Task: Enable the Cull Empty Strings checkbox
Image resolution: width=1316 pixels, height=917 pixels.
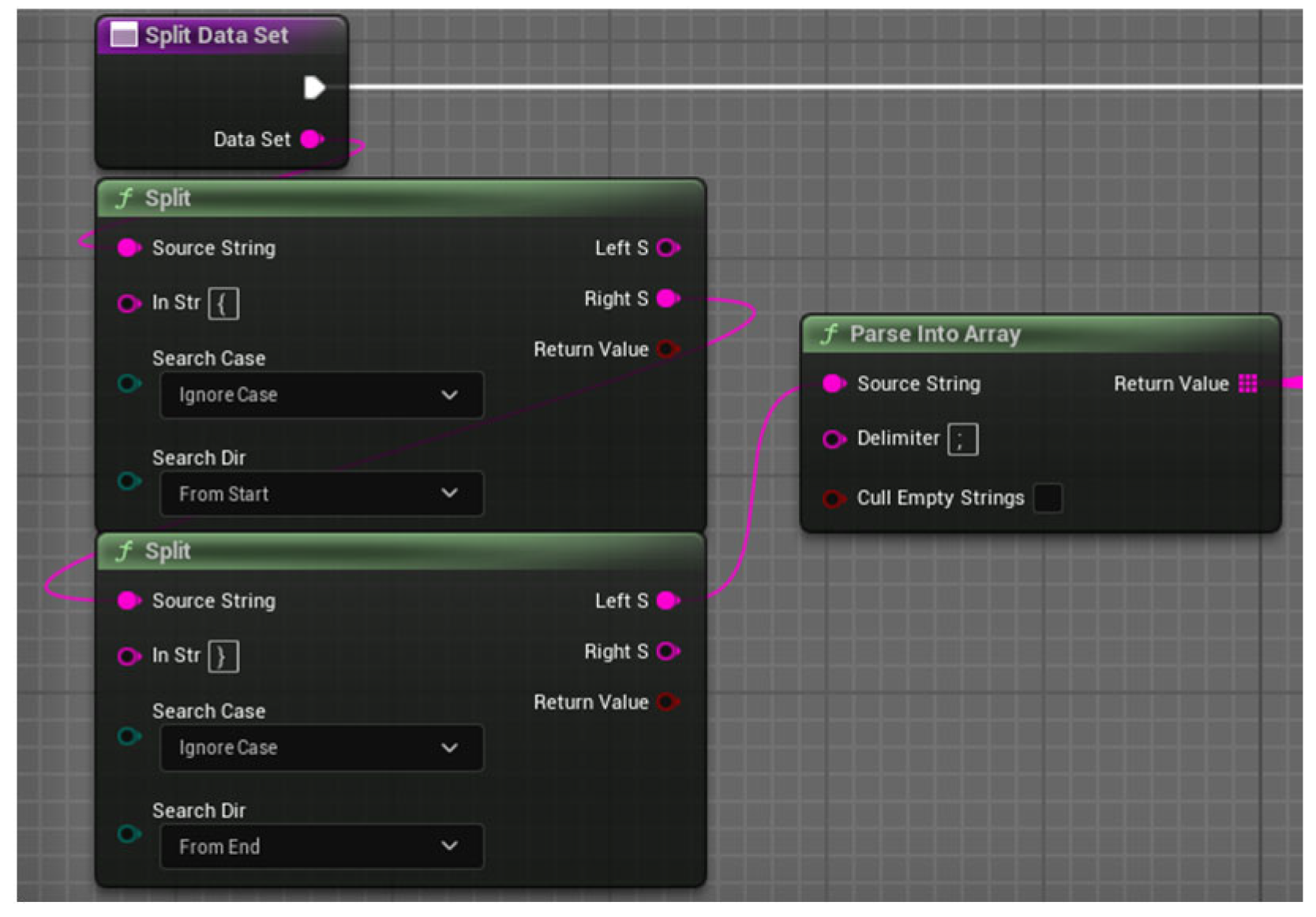Action: [1048, 498]
